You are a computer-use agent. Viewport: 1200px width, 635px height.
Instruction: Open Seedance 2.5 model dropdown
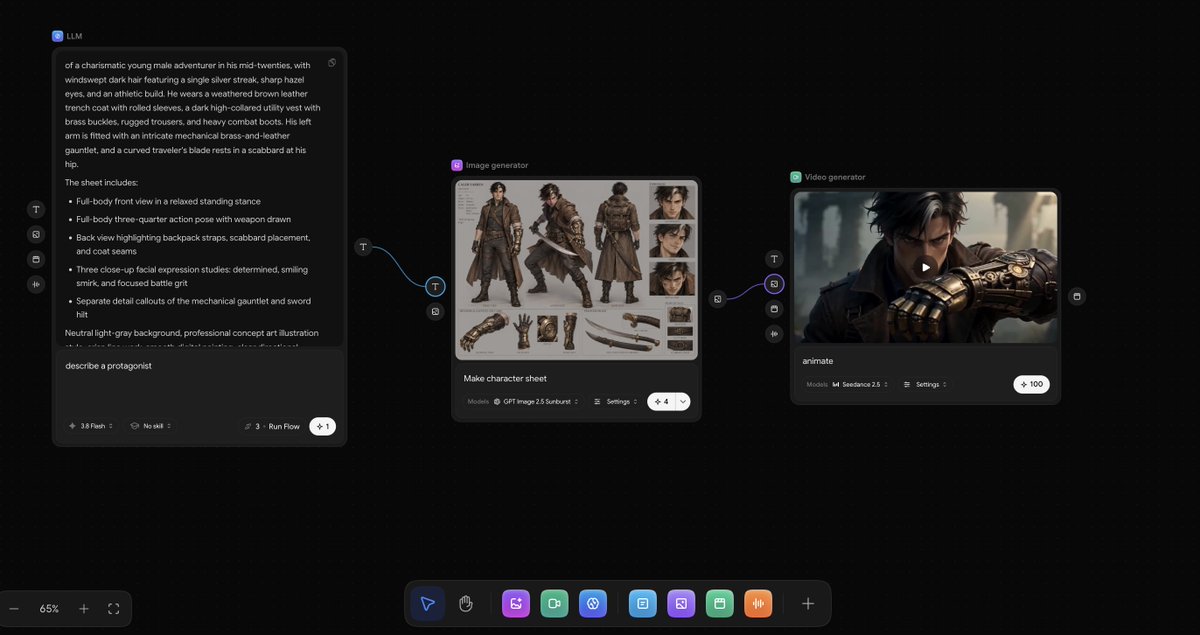[x=860, y=384]
